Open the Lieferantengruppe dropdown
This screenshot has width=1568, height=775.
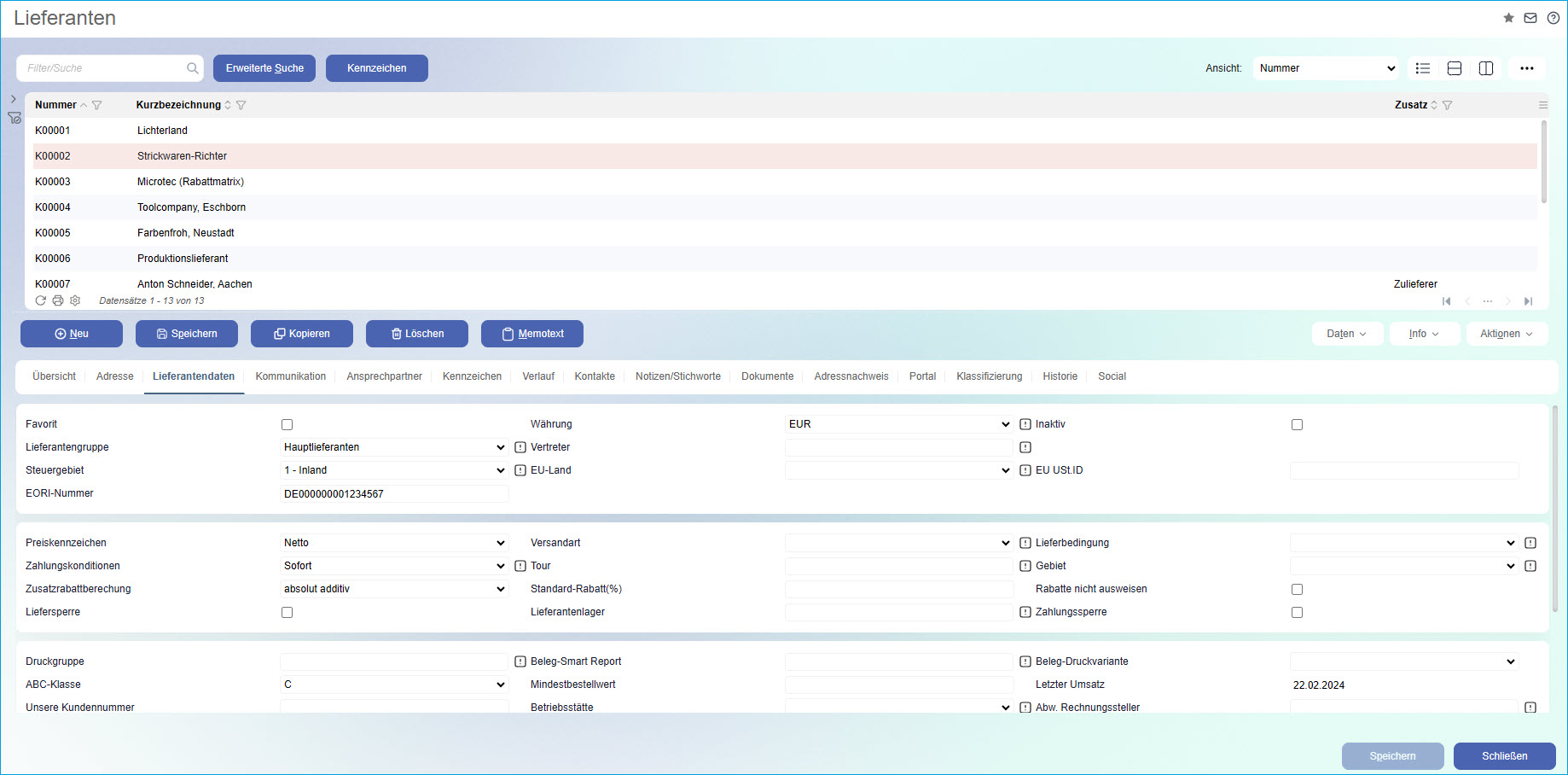(394, 447)
